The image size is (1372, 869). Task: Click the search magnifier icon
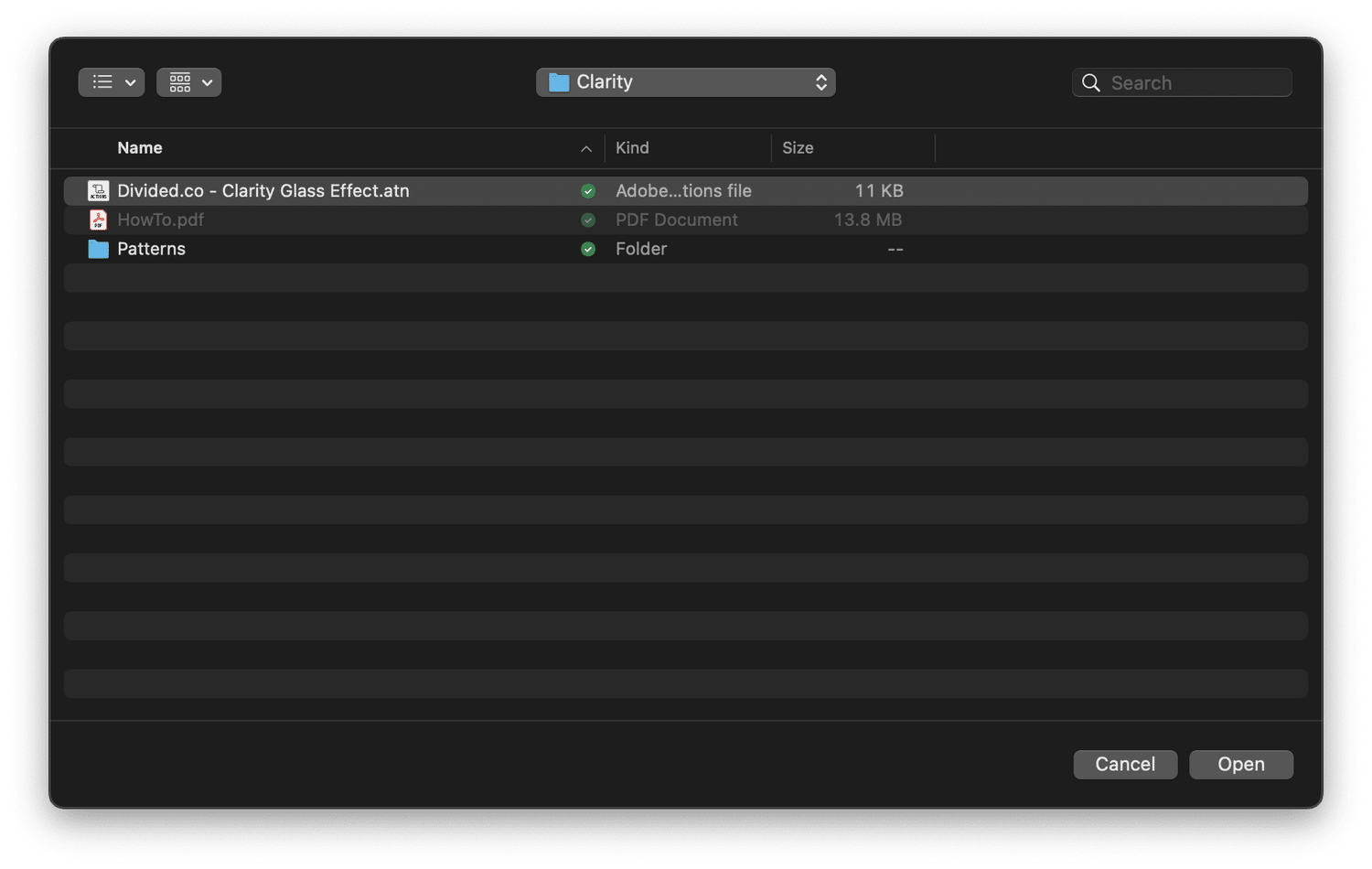point(1091,82)
